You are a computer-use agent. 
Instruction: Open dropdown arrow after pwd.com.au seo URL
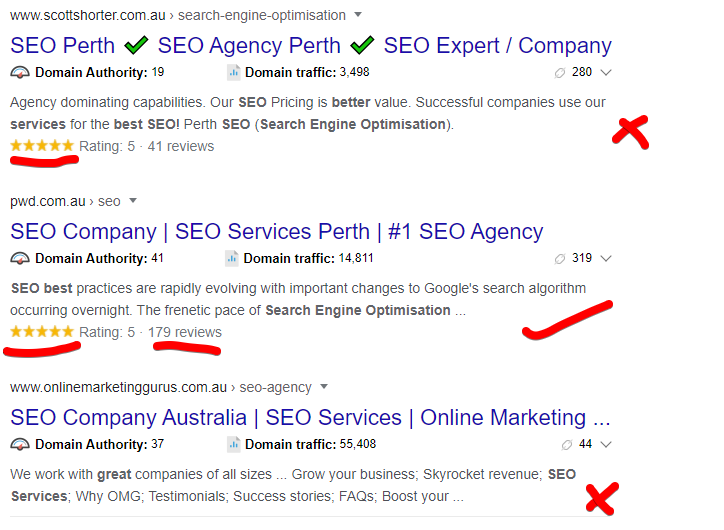[133, 200]
